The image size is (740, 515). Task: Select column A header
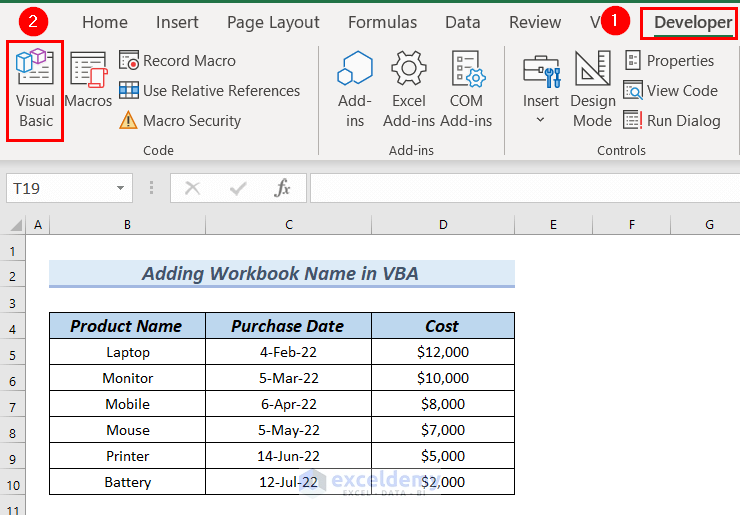point(38,225)
